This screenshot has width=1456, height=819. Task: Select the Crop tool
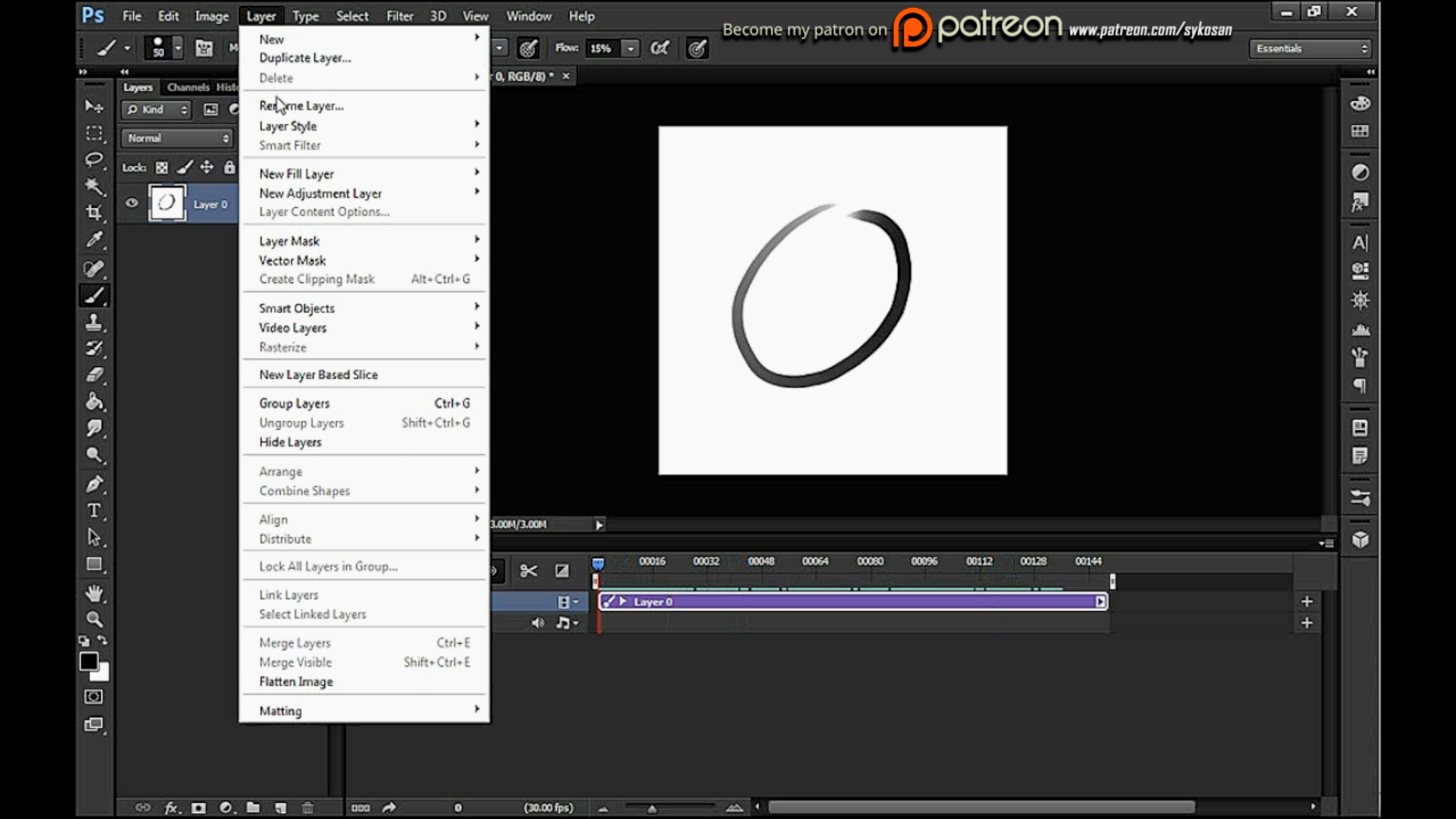click(x=95, y=213)
